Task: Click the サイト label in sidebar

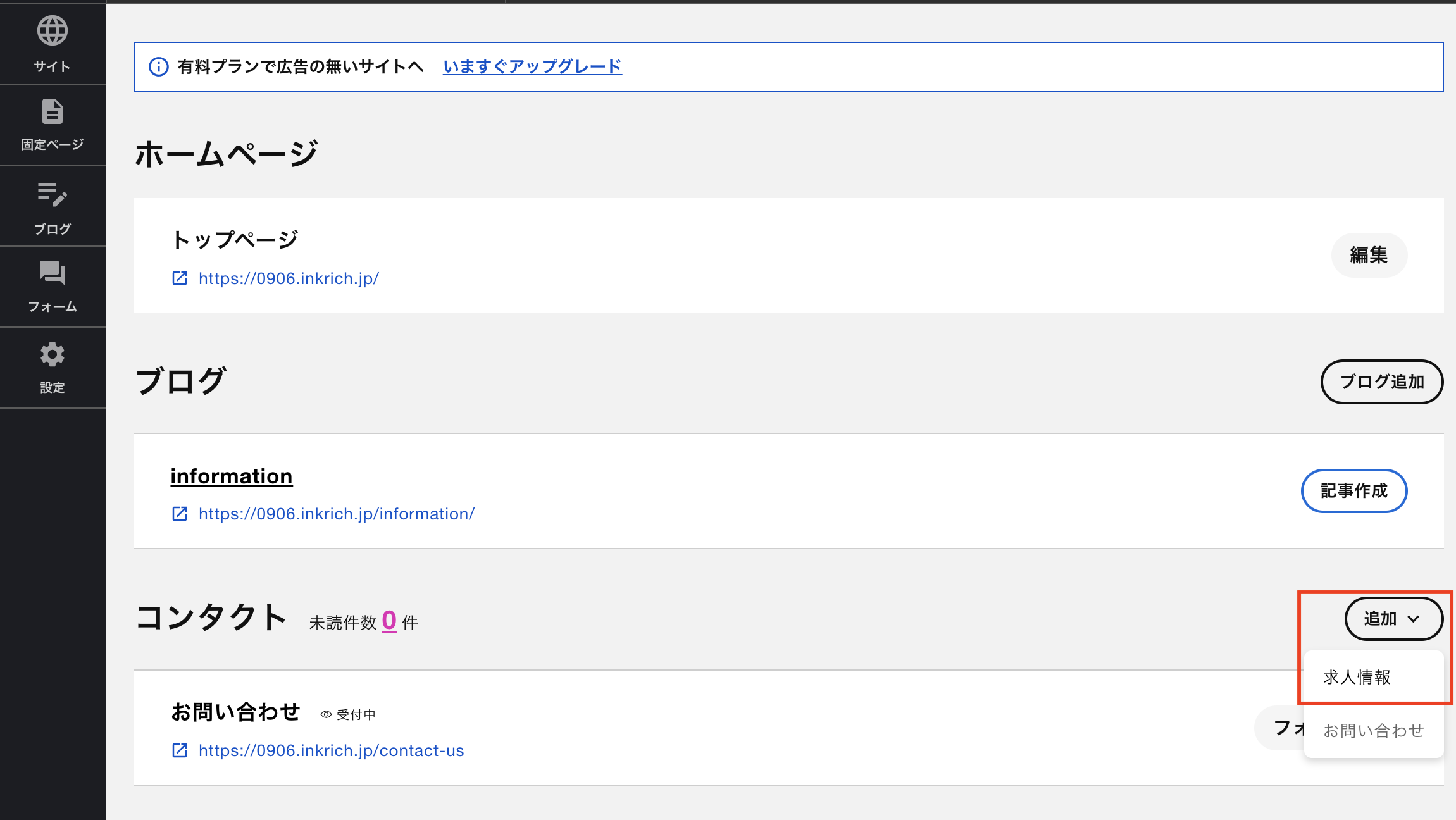Action: pos(53,66)
